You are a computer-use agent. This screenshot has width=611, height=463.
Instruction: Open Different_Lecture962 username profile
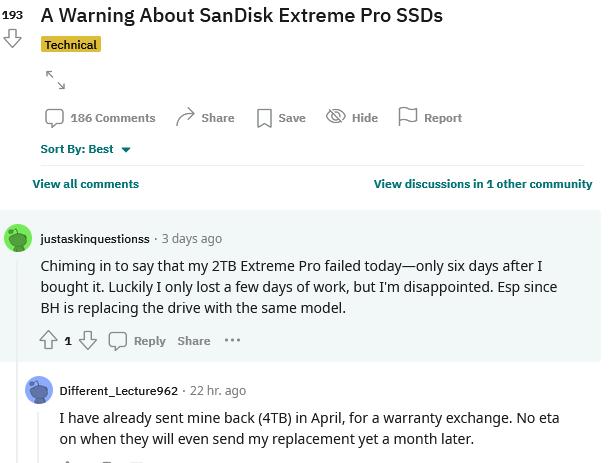point(119,391)
